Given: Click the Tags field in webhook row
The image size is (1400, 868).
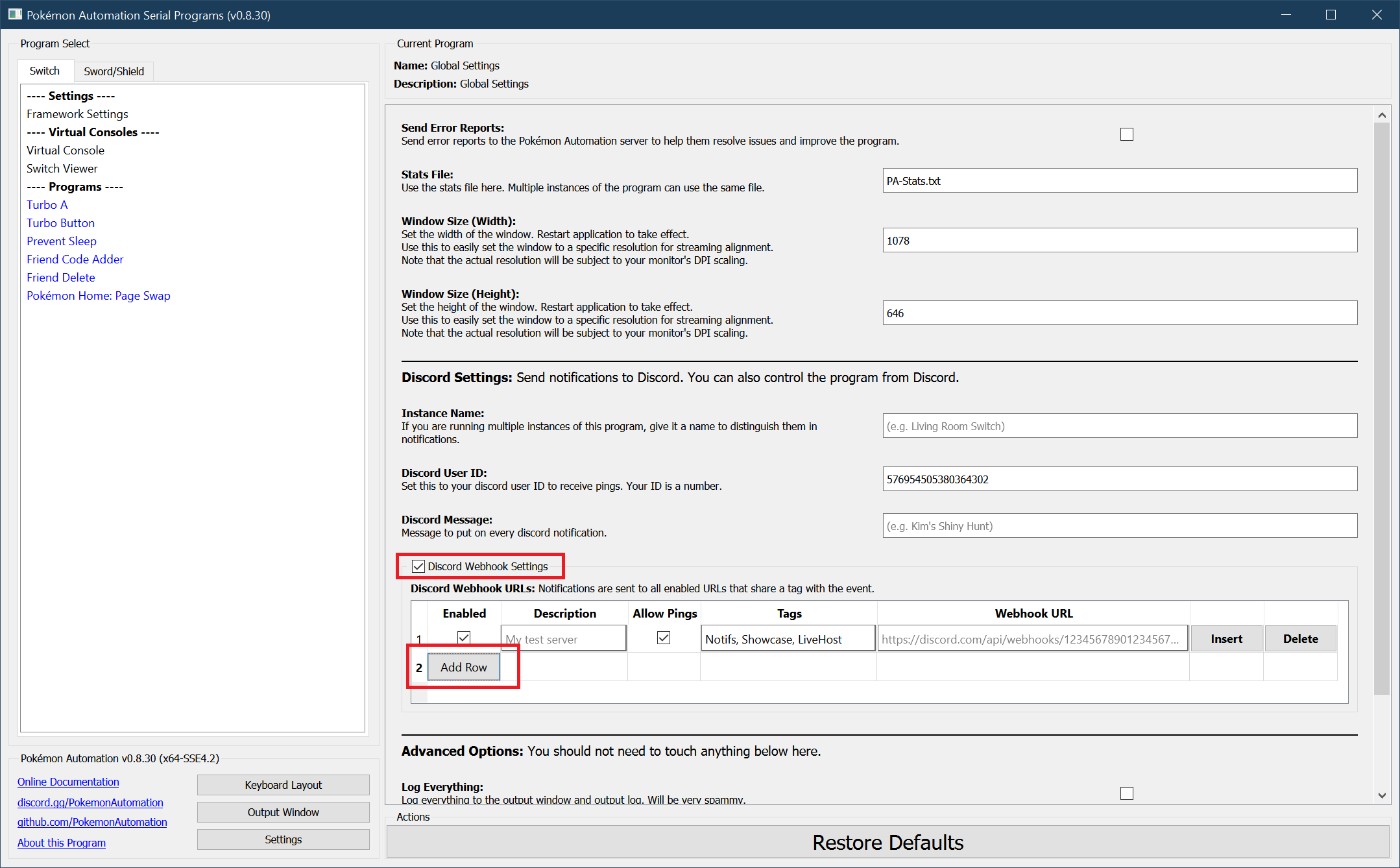Looking at the screenshot, I should [x=788, y=639].
